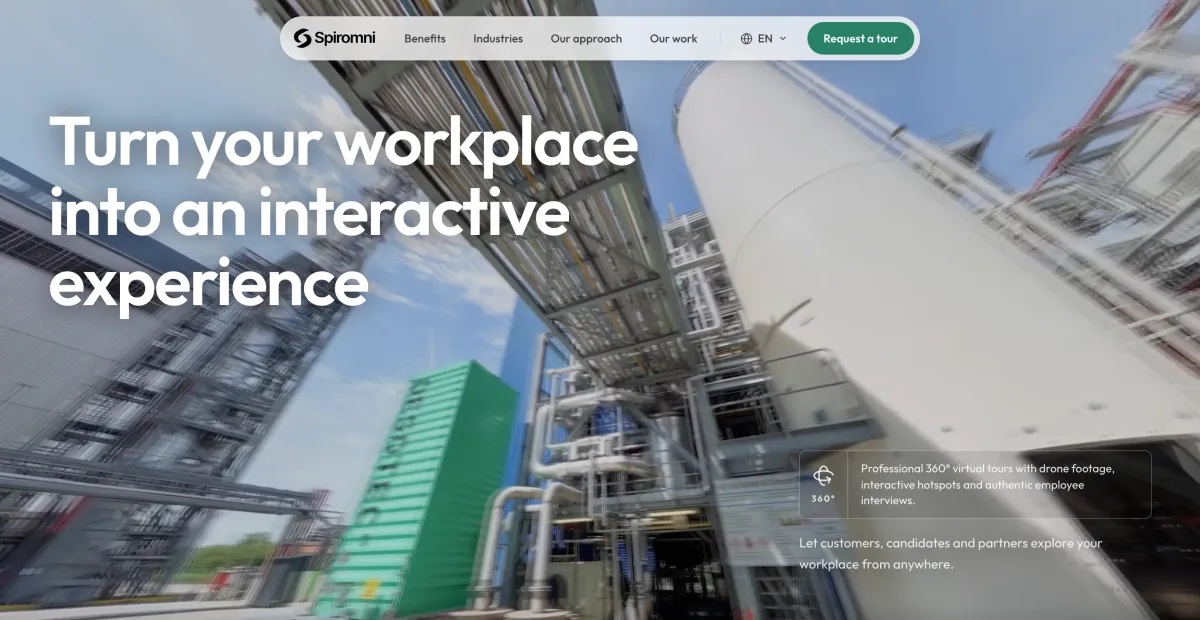Click the Request a tour button

[860, 39]
